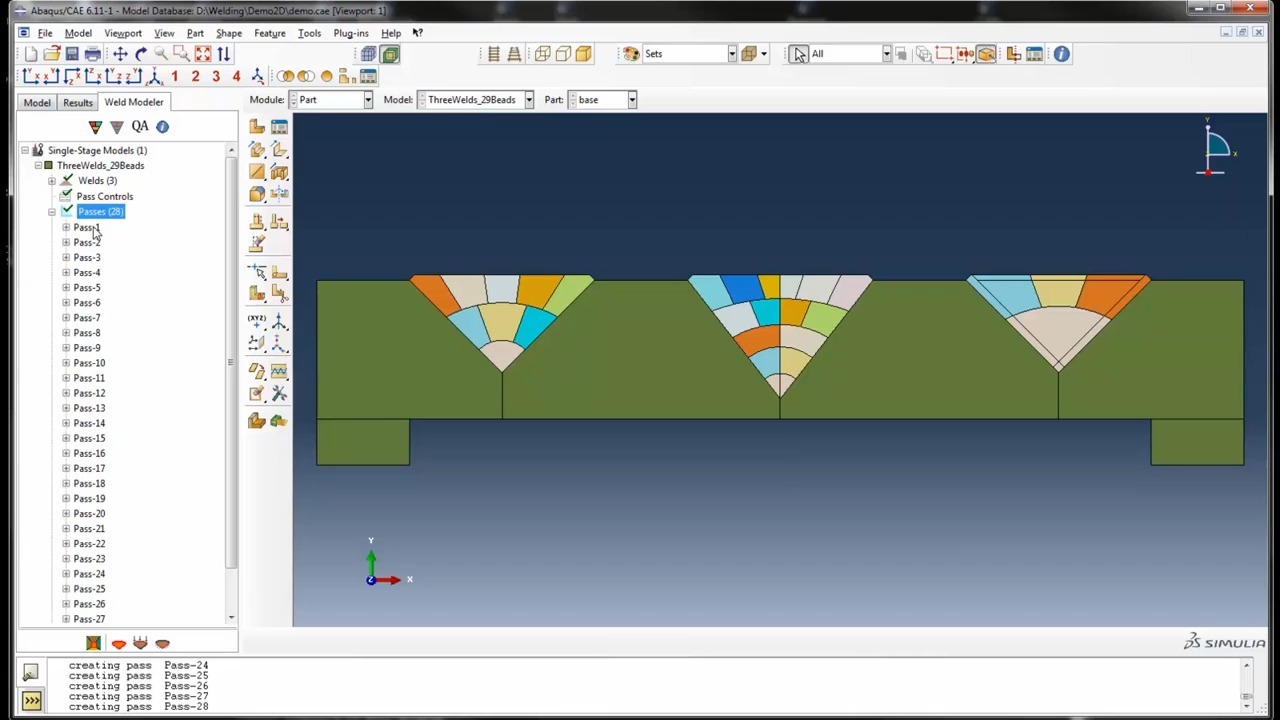Click the colored triangle weld icon

(x=95, y=126)
